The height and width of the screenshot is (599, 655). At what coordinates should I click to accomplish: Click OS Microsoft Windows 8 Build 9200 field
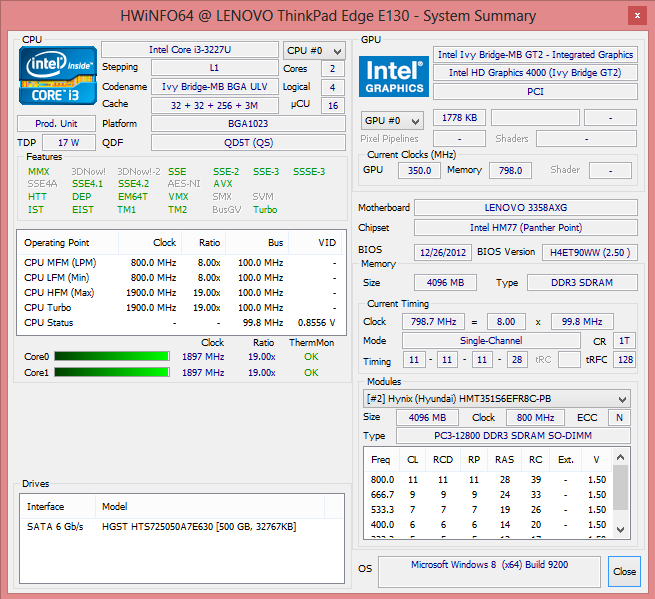click(489, 571)
